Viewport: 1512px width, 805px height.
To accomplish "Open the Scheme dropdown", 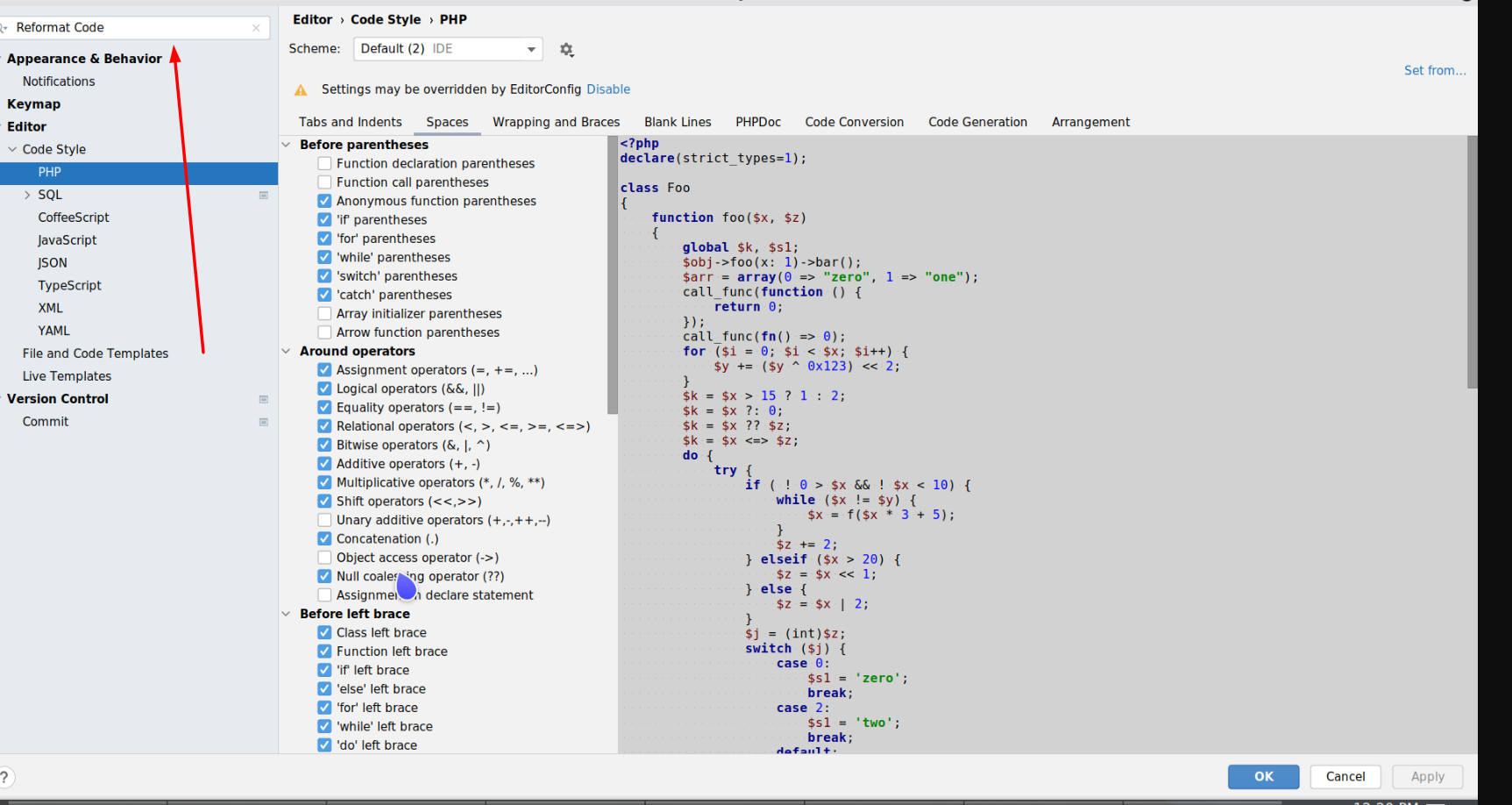I will 448,49.
